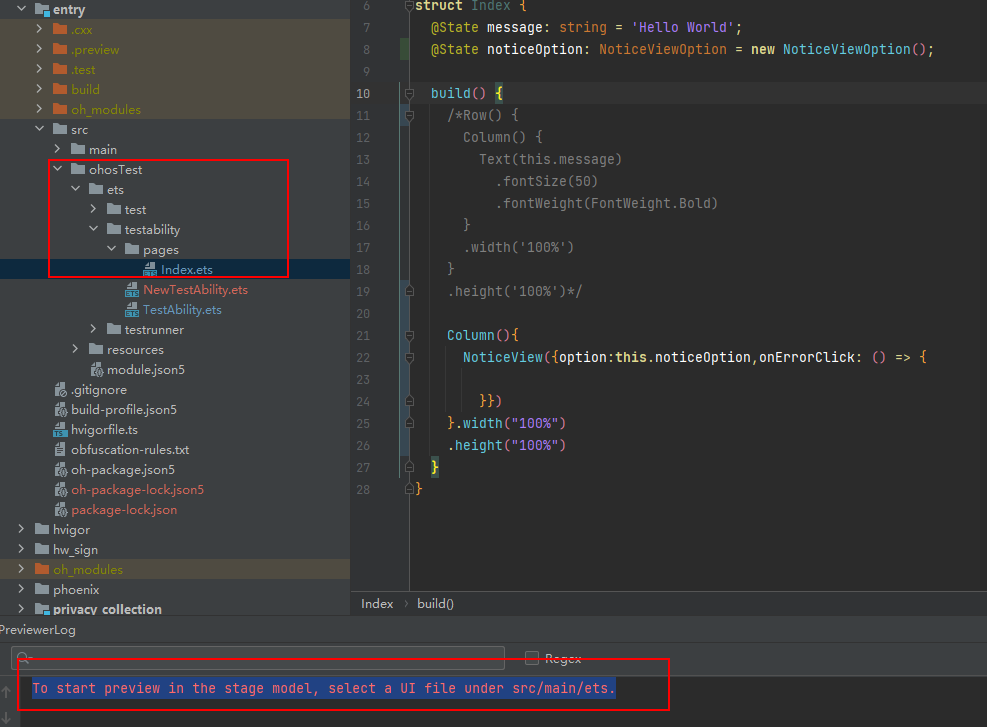This screenshot has height=727, width=987.
Task: Click the module.json5 file icon
Action: 96,369
